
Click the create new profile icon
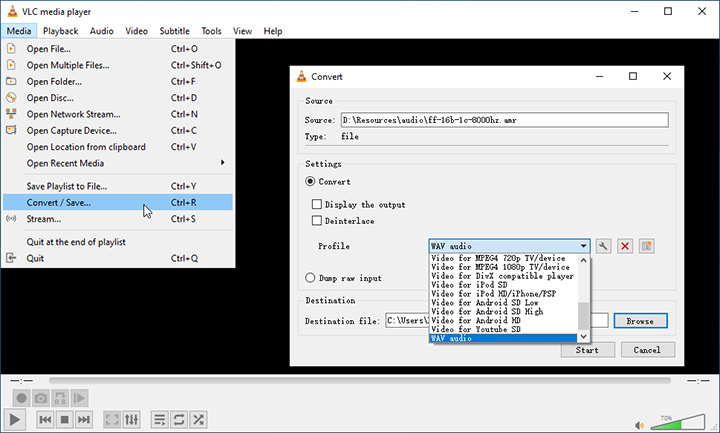pos(647,246)
